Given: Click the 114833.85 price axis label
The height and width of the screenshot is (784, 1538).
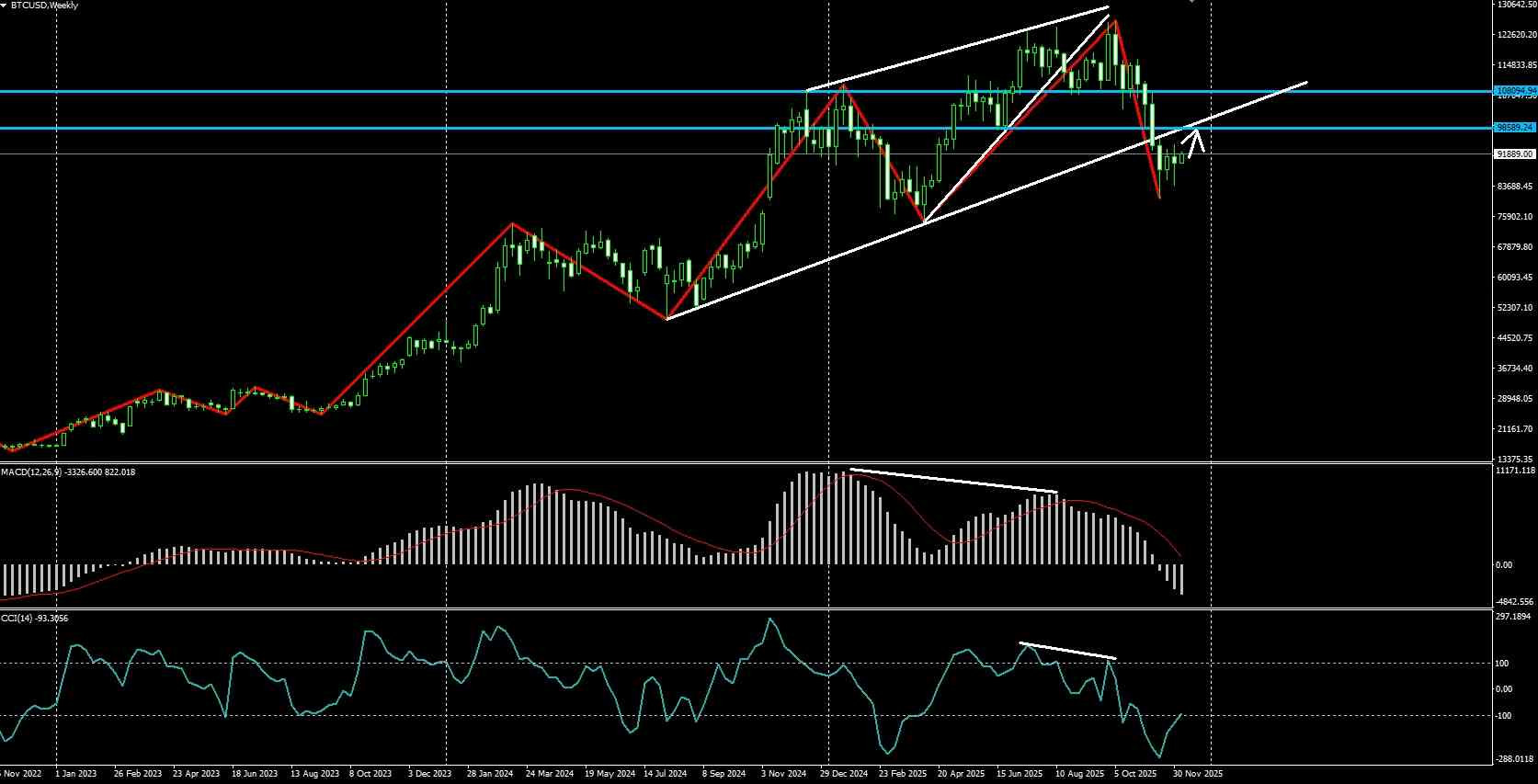Looking at the screenshot, I should click(1517, 65).
